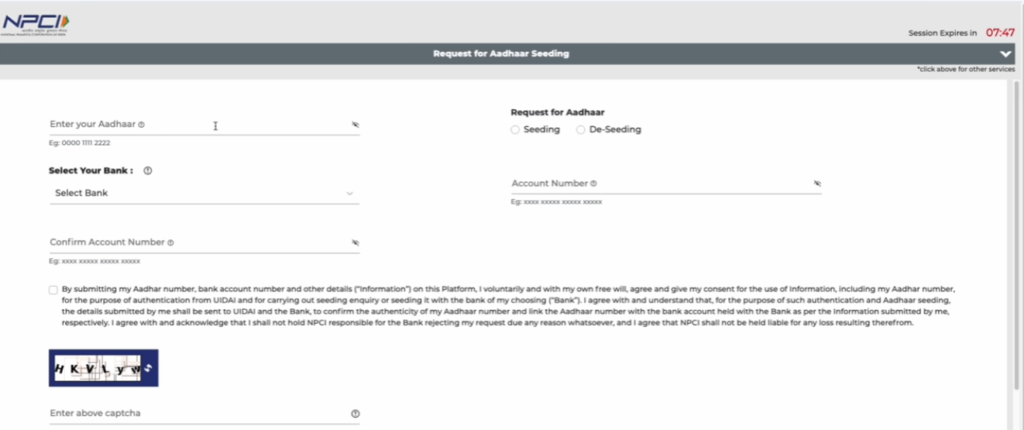Click info icon next to Account Number label

click(594, 184)
